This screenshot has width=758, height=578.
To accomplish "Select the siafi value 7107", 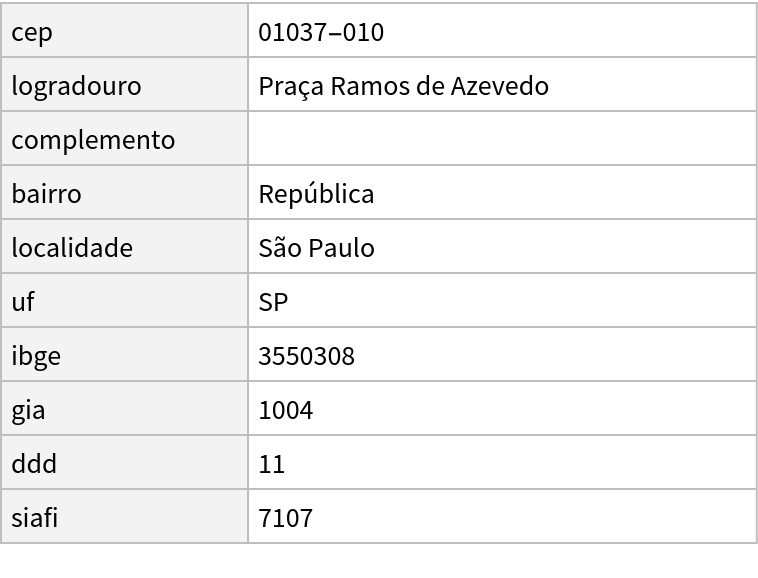I will pos(285,518).
